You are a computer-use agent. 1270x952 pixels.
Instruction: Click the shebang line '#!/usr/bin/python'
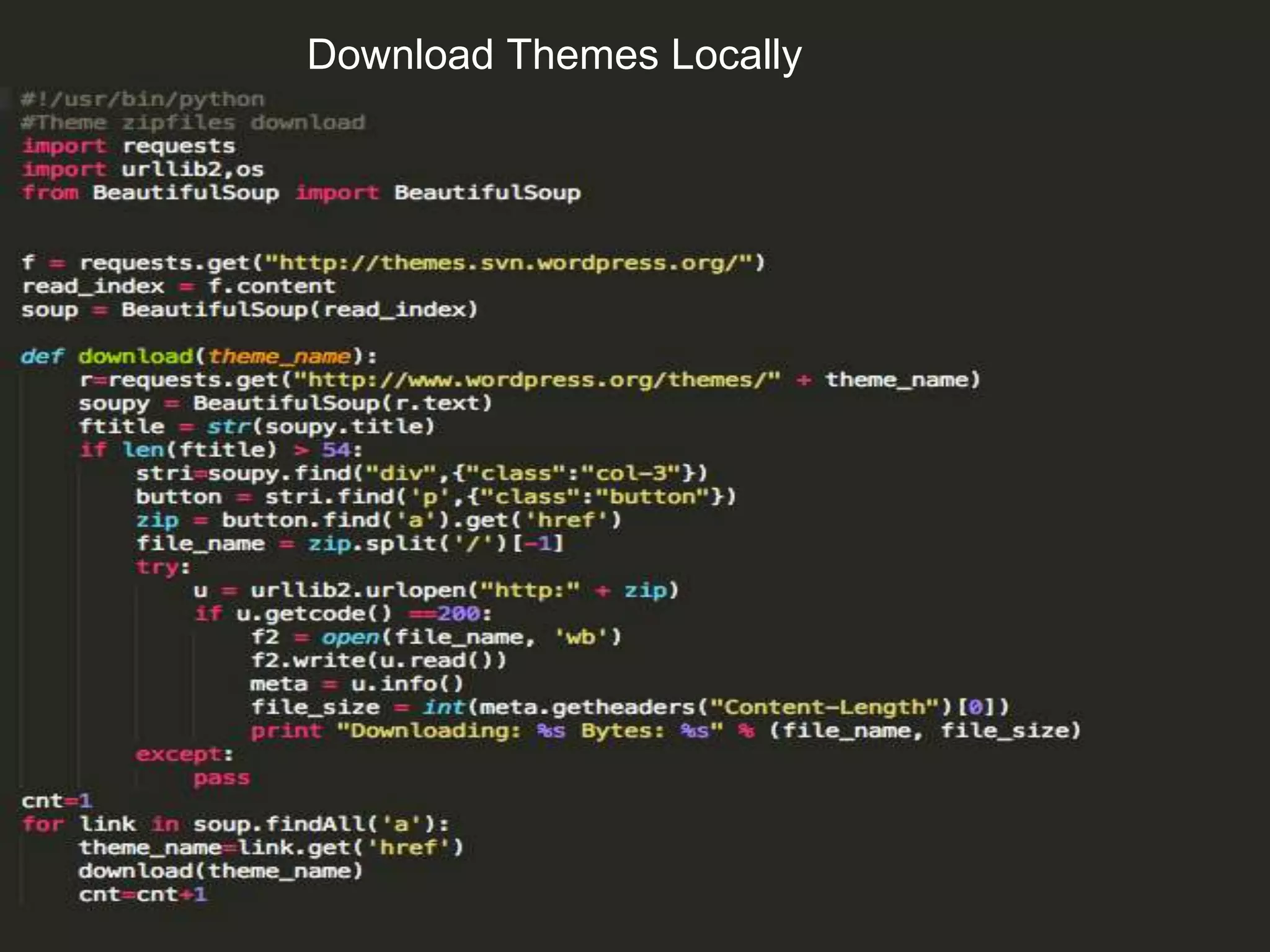pos(143,99)
